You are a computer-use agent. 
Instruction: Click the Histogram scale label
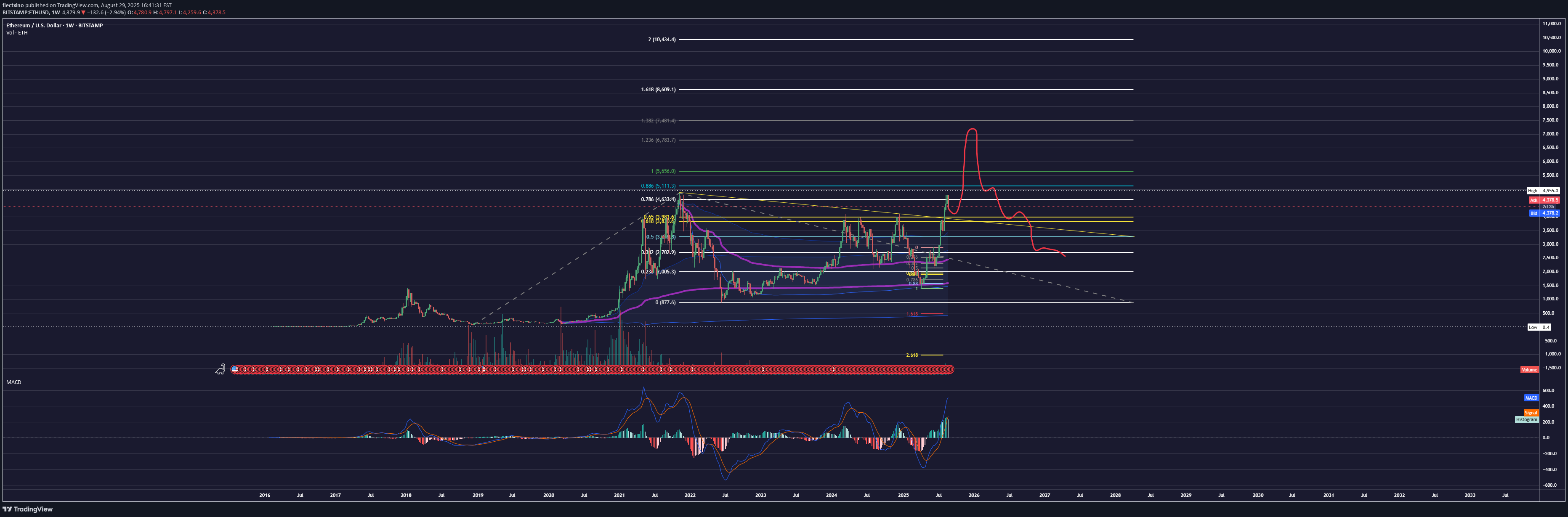click(x=1526, y=420)
